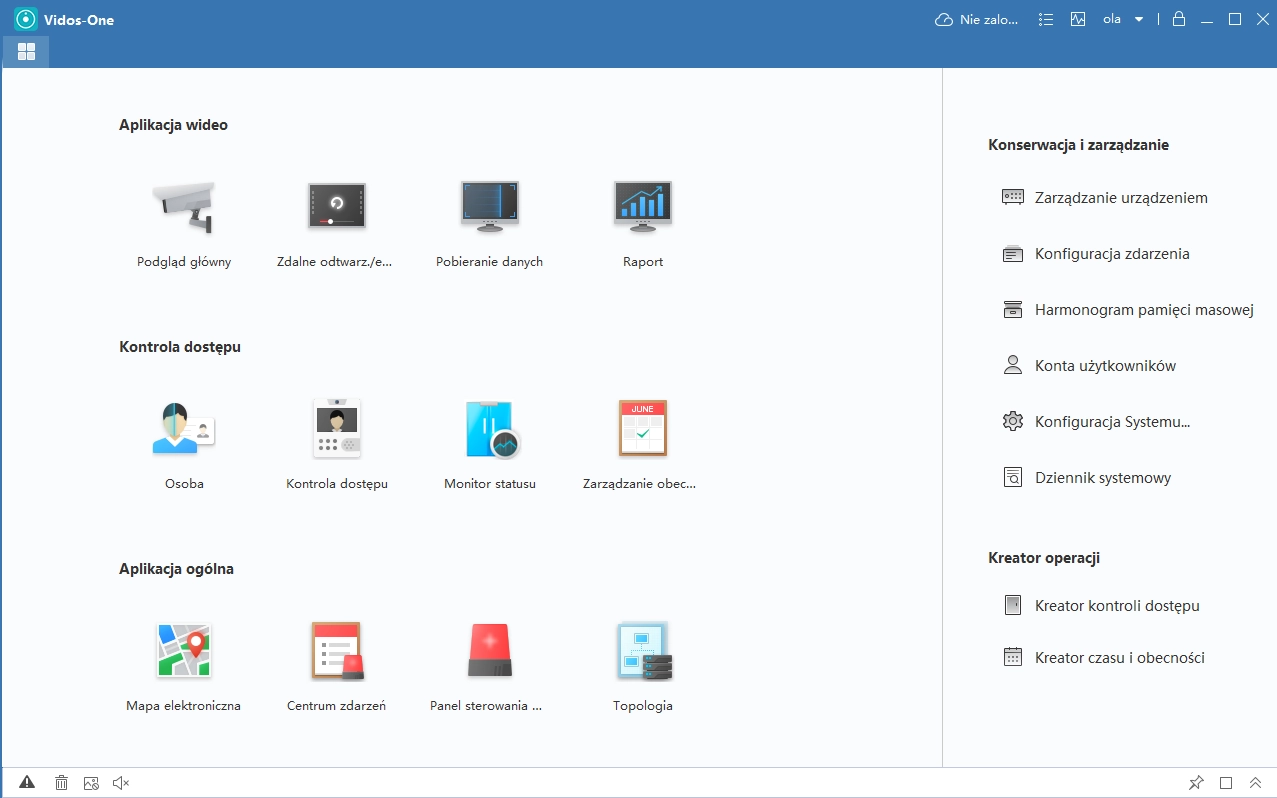The width and height of the screenshot is (1277, 798).
Task: Click the lock screen padlock icon
Action: click(1179, 19)
